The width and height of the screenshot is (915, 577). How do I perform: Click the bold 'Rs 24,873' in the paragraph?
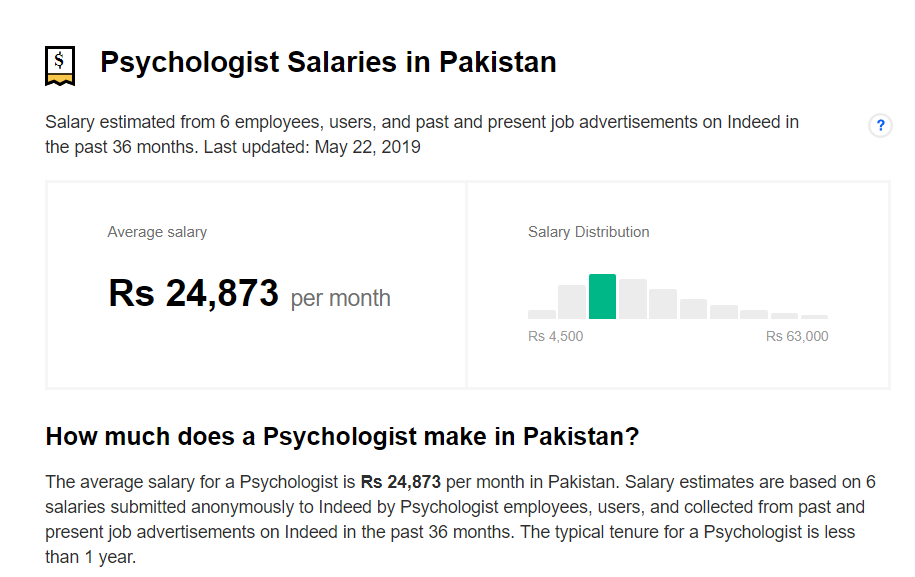click(400, 481)
